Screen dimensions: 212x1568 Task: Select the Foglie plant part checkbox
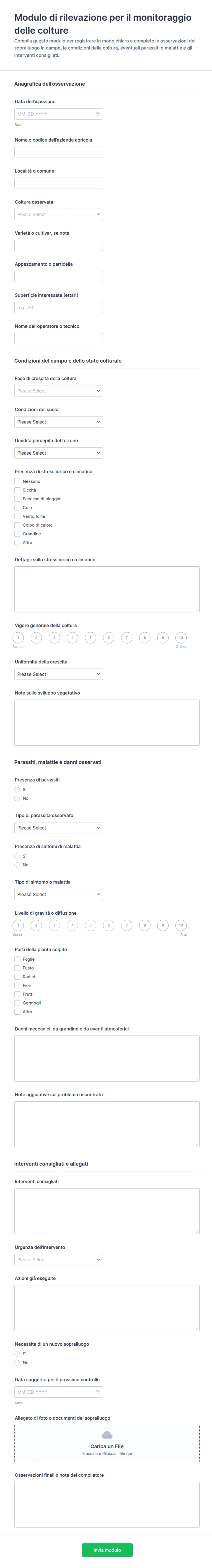pyautogui.click(x=17, y=959)
